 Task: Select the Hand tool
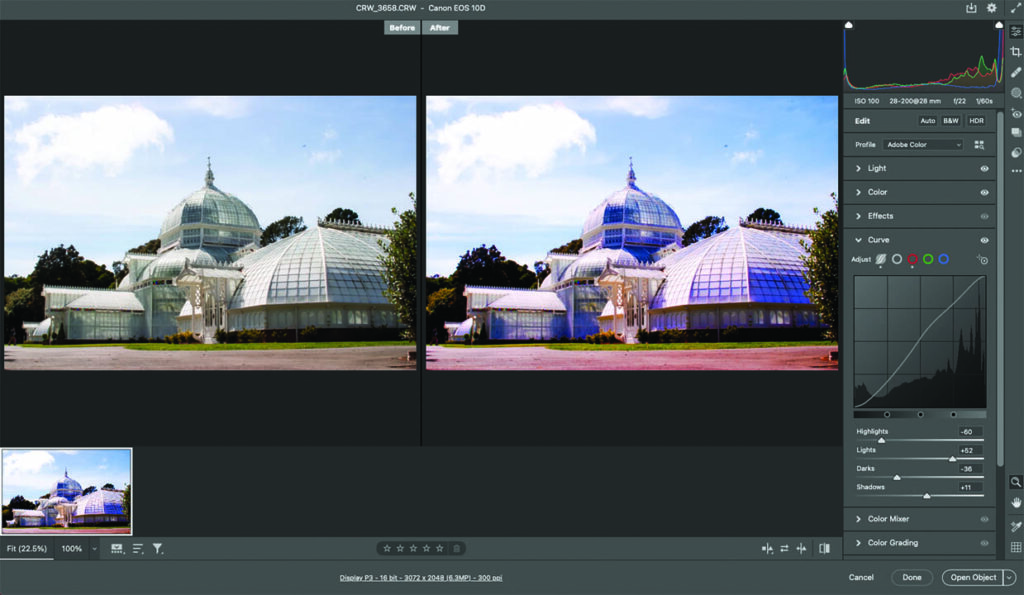(1016, 502)
